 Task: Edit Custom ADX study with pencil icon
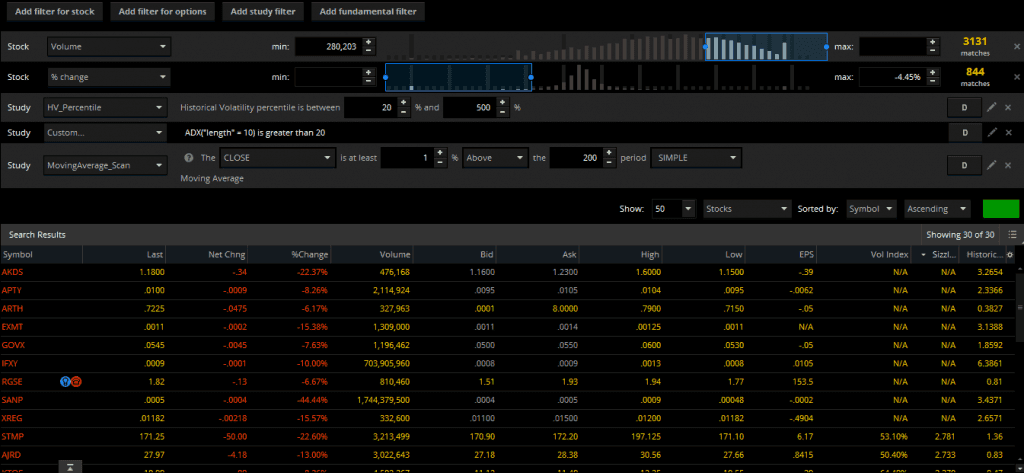coord(992,133)
